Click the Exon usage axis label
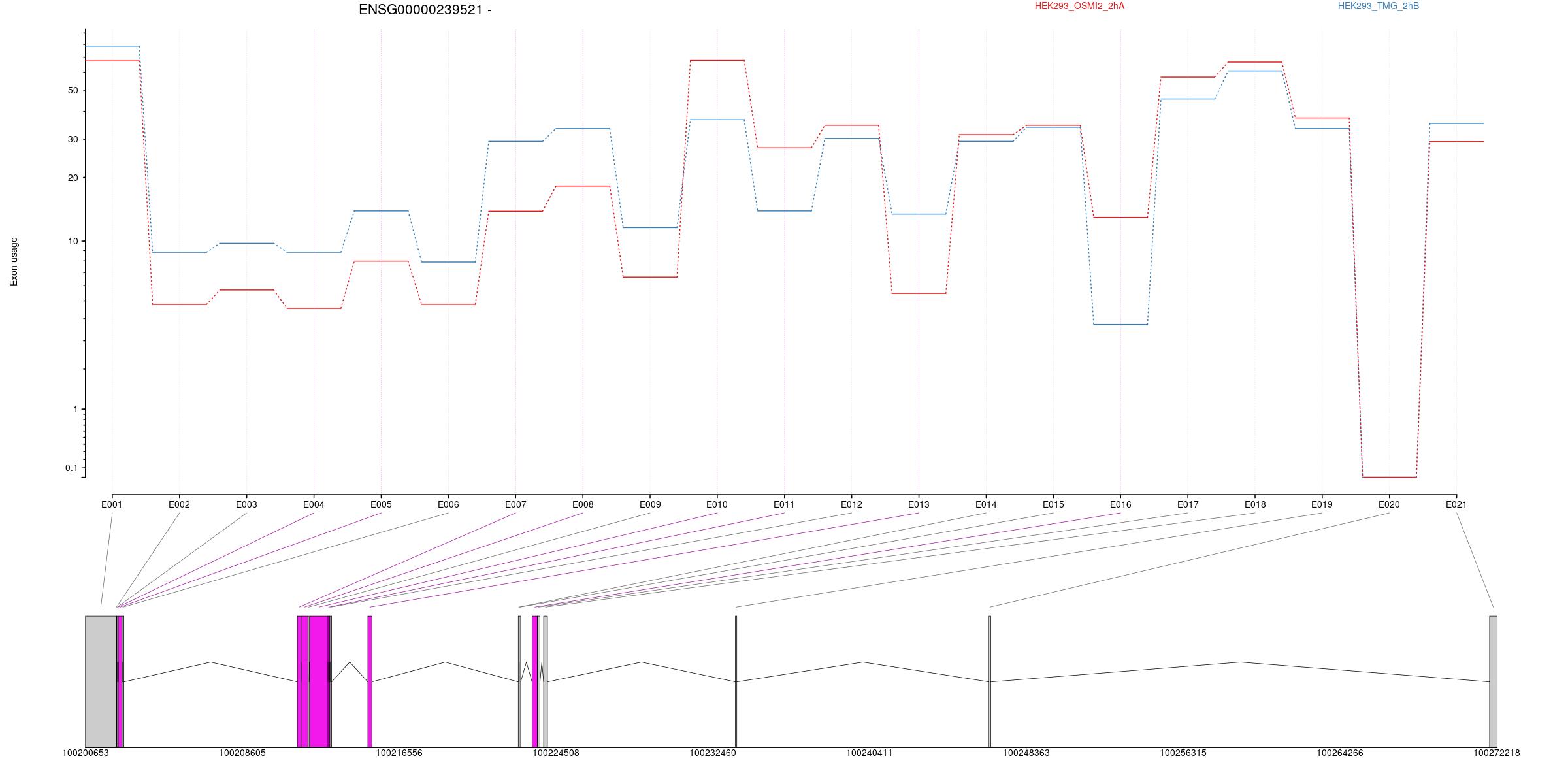The image size is (1568, 784). pos(14,261)
